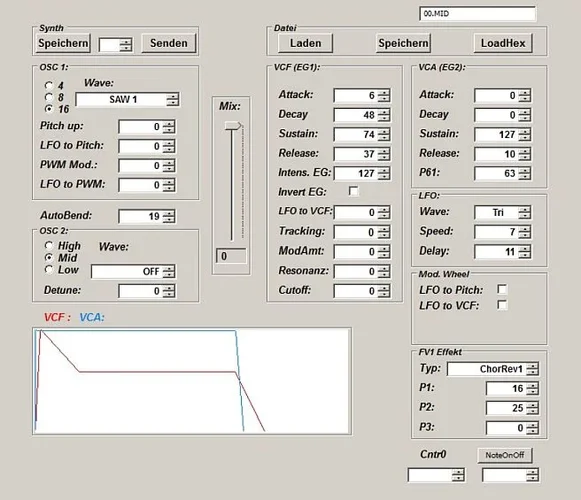Click the Mix slider thumb

point(233,126)
